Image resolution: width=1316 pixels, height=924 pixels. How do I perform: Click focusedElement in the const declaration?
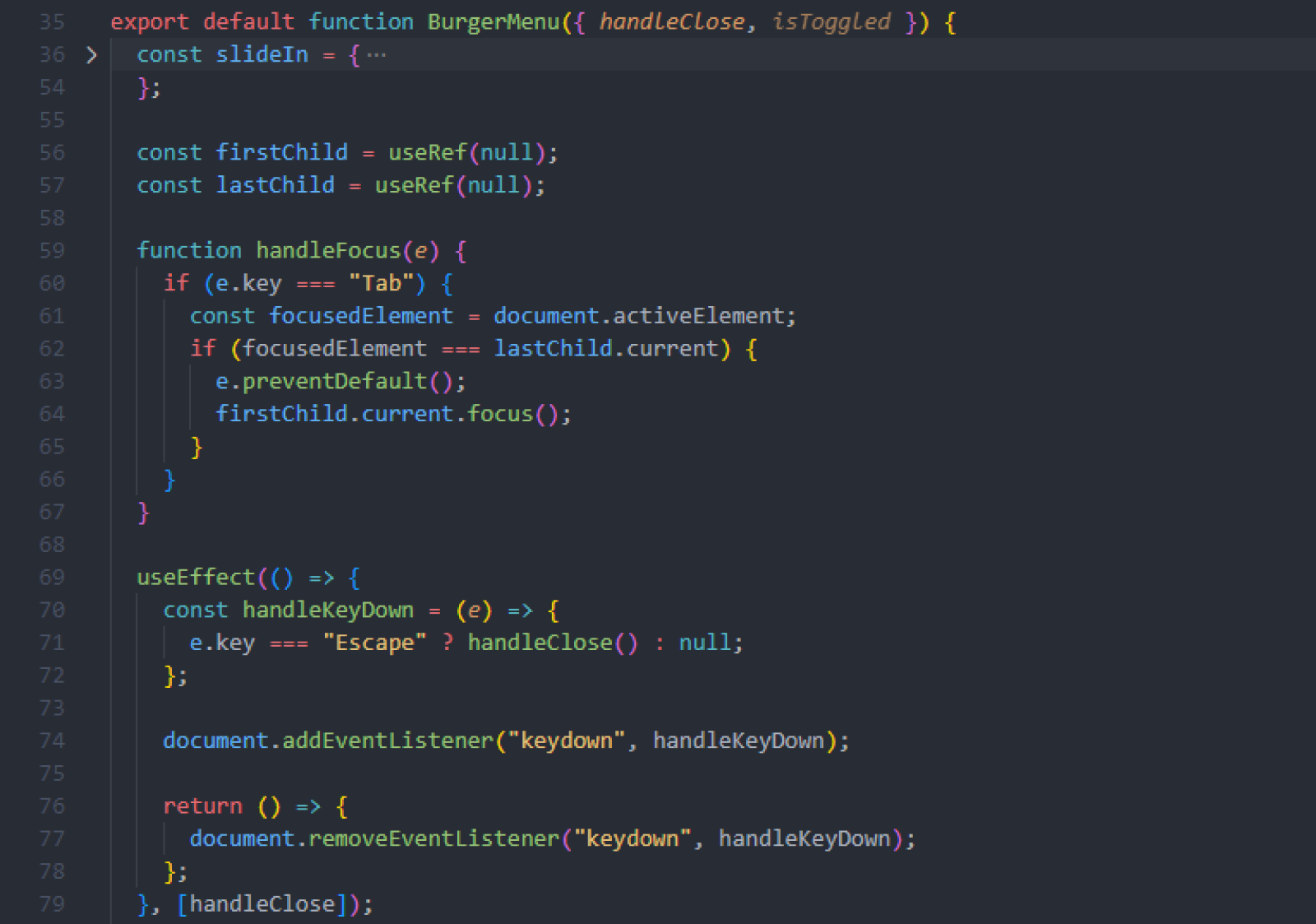(x=361, y=316)
